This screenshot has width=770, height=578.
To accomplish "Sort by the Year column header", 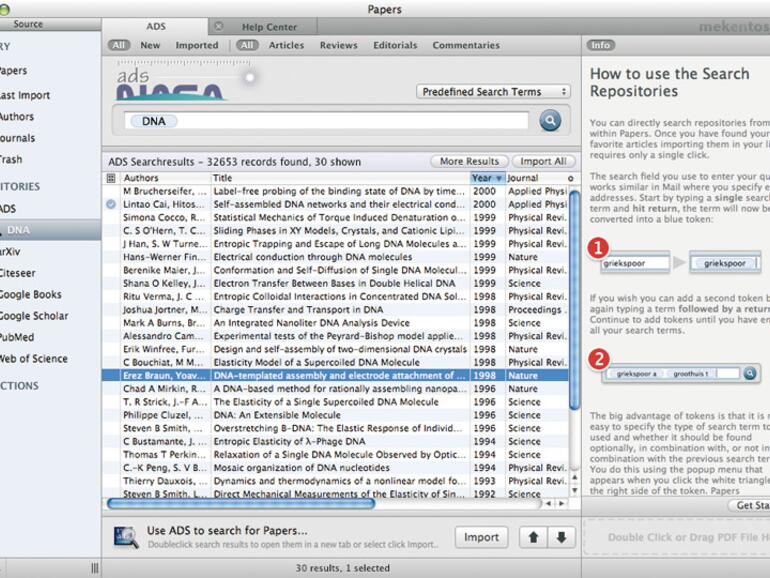I will coord(487,178).
